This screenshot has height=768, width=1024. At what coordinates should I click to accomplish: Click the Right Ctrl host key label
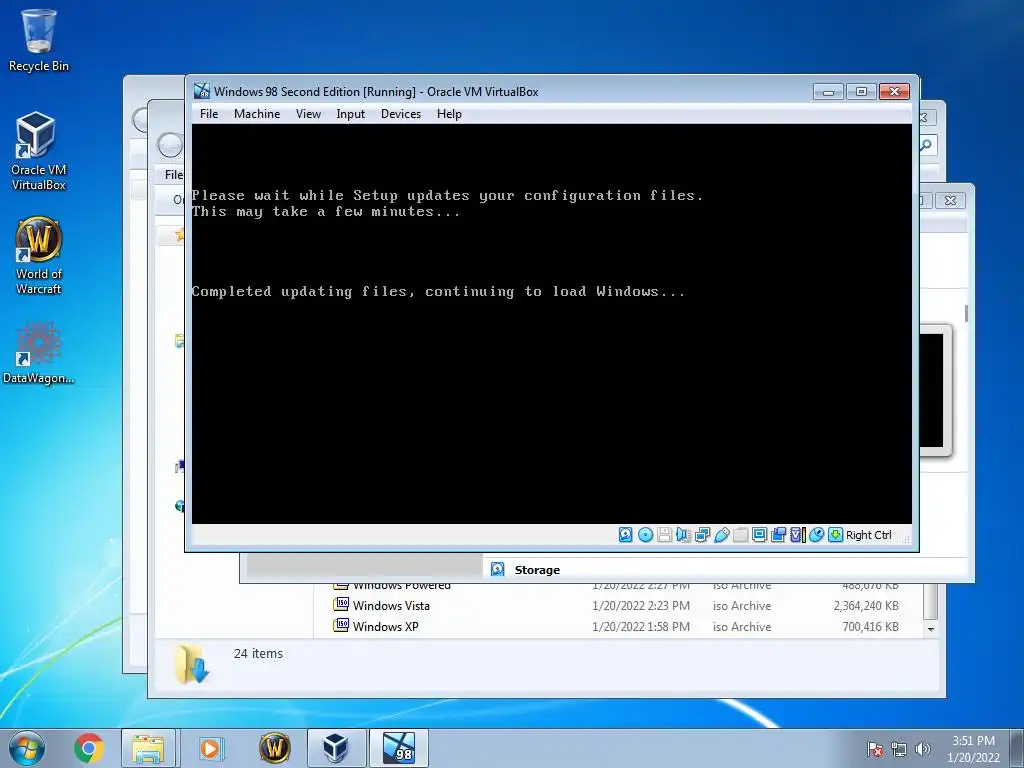(869, 535)
